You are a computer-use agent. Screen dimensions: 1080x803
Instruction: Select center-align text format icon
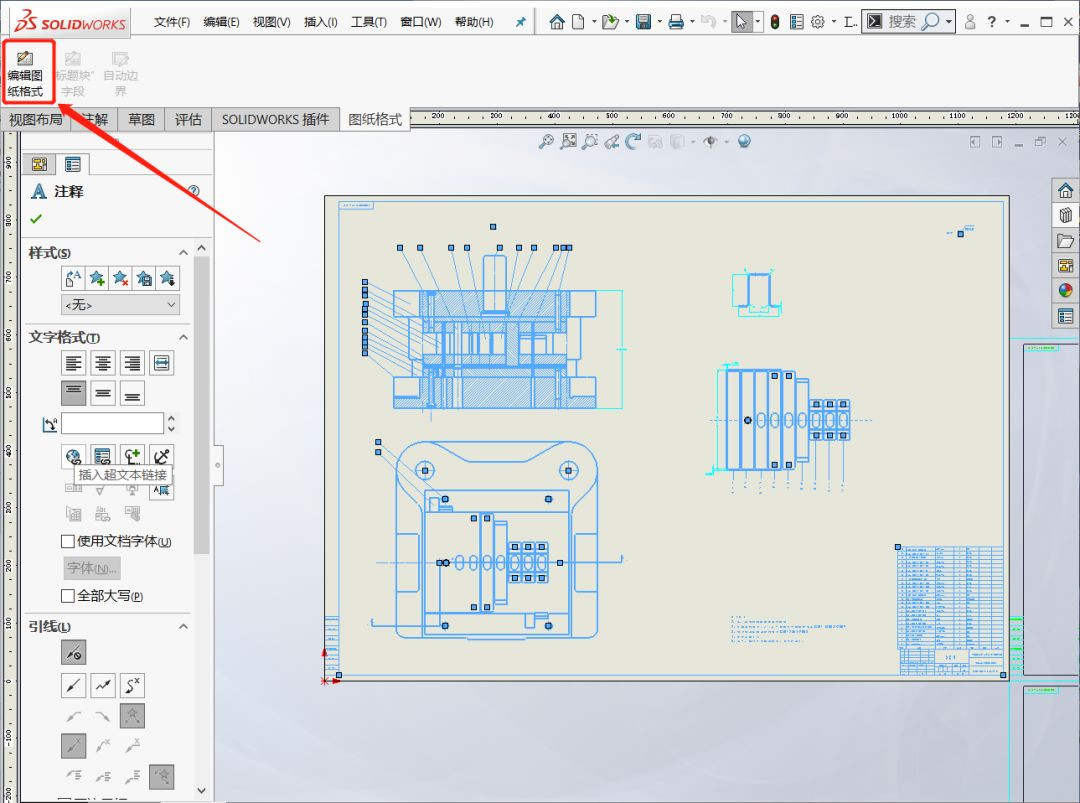click(103, 362)
